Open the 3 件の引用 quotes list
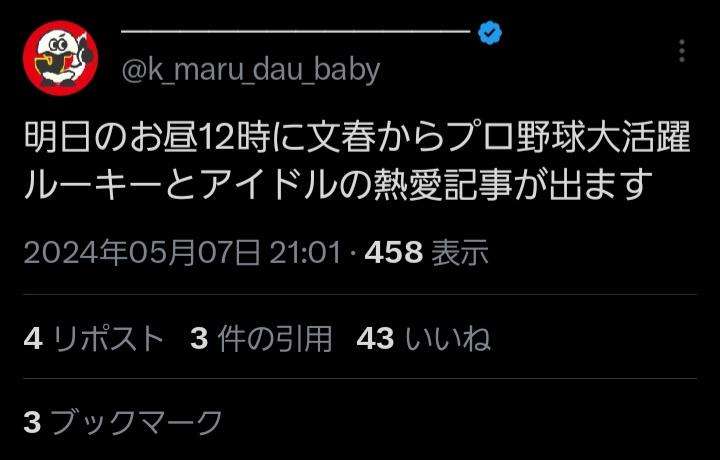 pos(261,339)
